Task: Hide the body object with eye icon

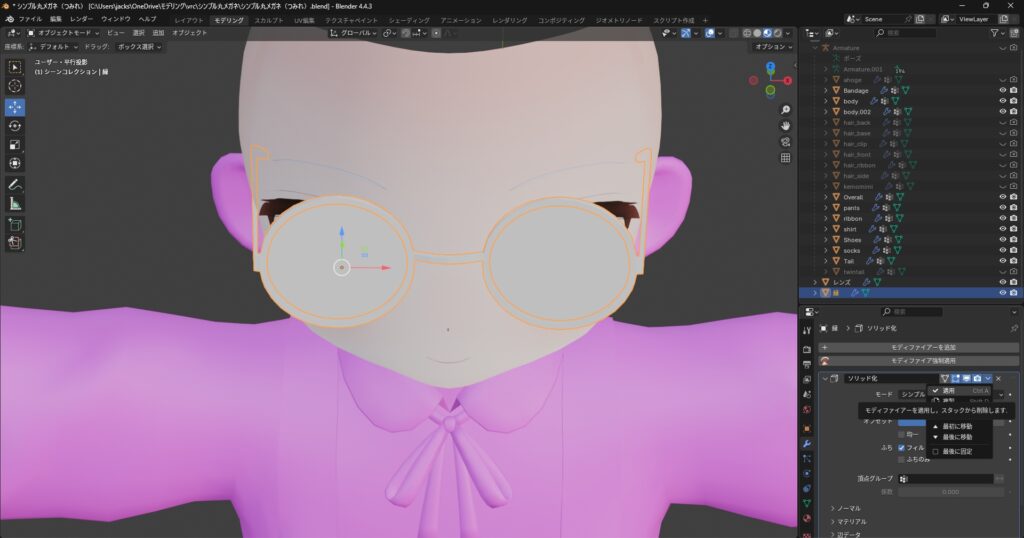Action: click(x=1002, y=101)
